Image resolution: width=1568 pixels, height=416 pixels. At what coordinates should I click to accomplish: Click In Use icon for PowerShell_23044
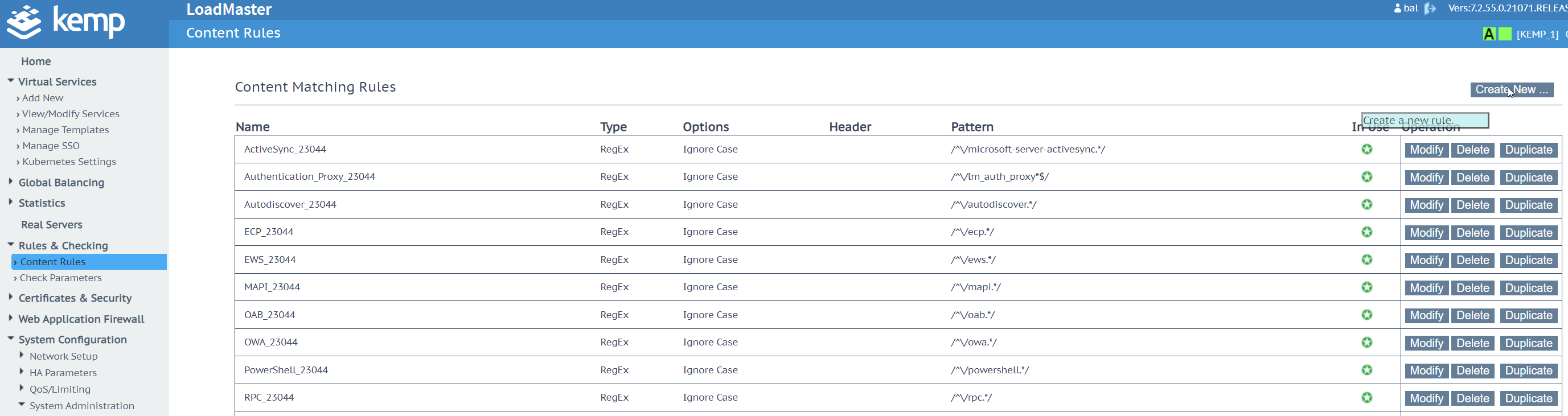point(1367,370)
